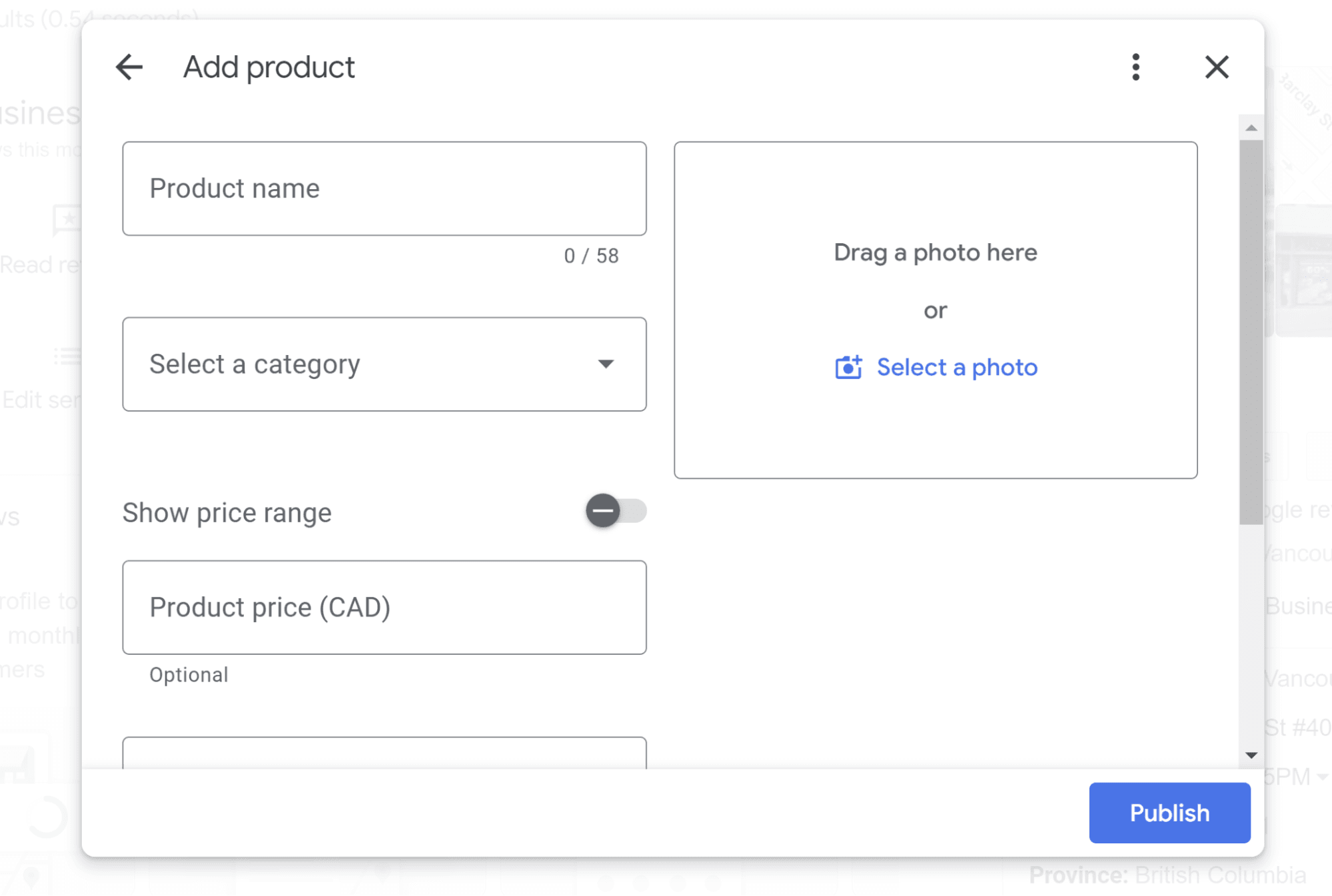Enable the Show price range switch
Screen dimensions: 1332x896
(x=616, y=512)
